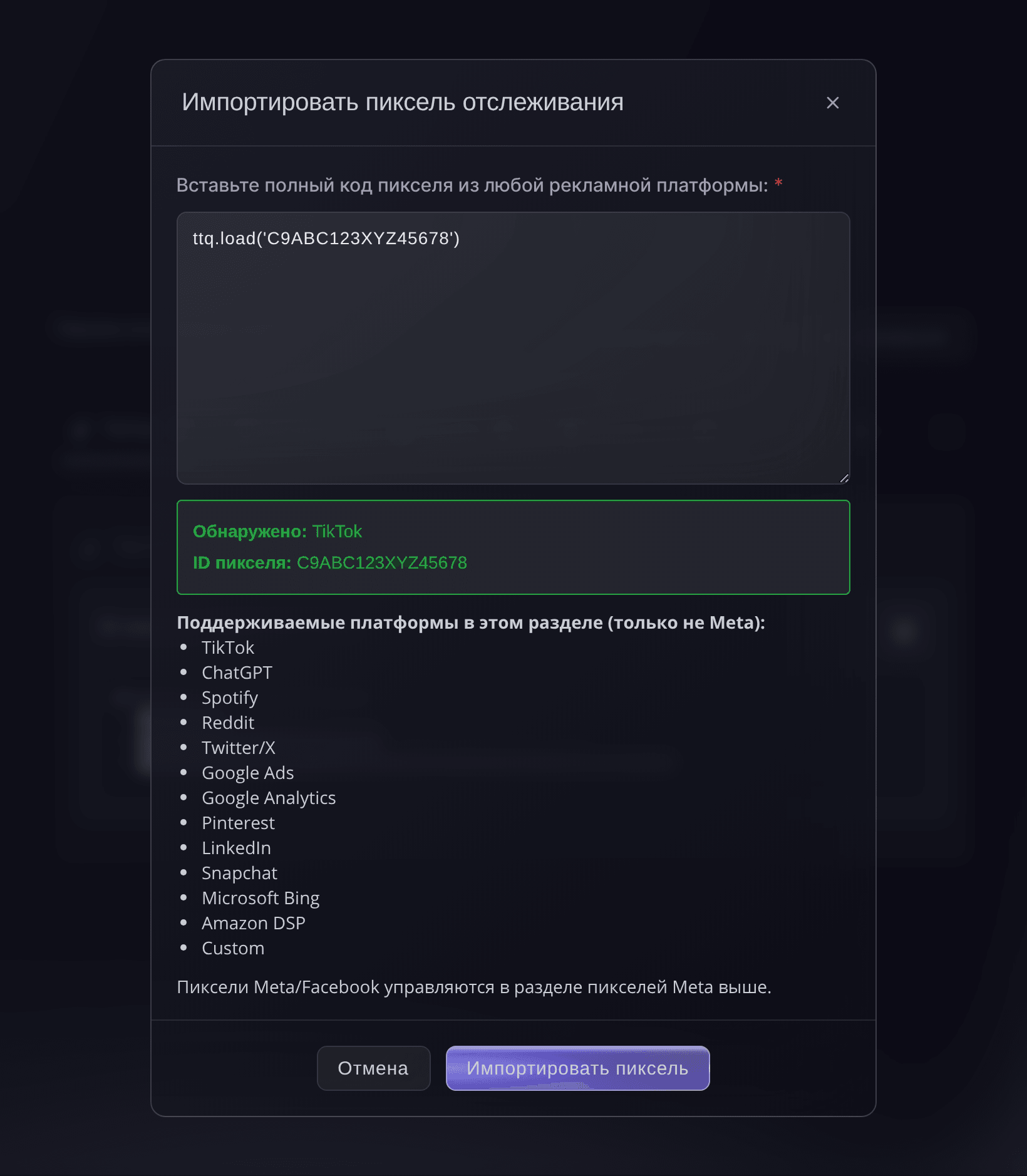Select the Pinterest list entry

[238, 823]
